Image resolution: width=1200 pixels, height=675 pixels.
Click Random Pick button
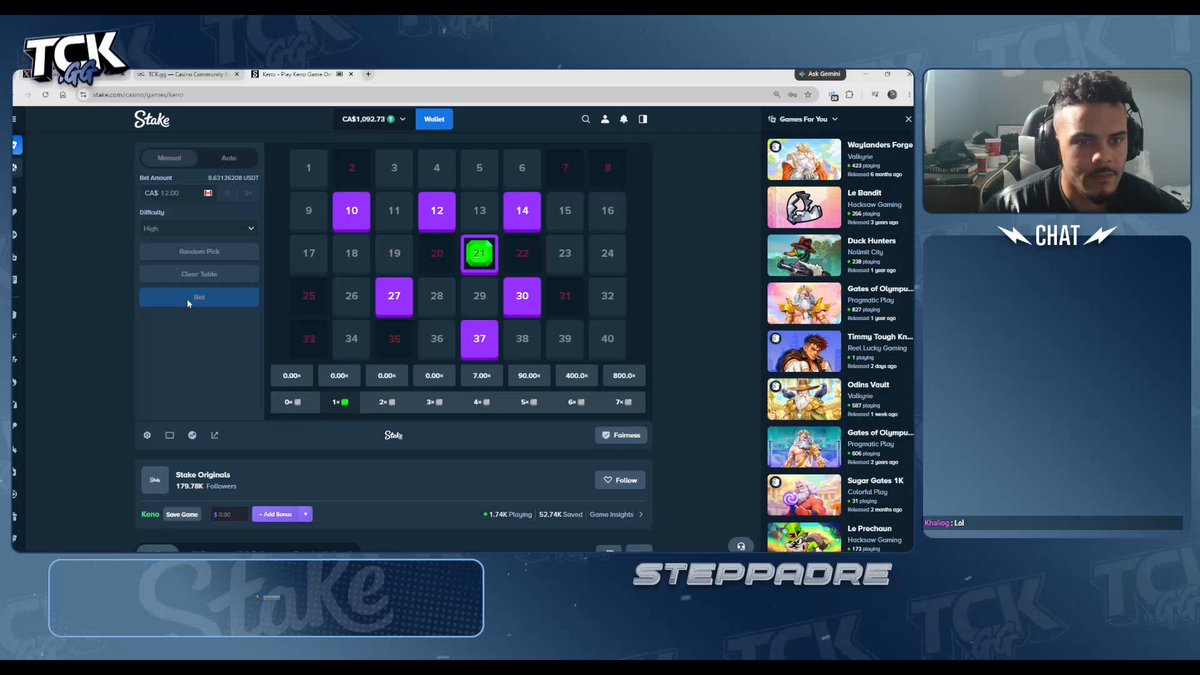click(199, 251)
